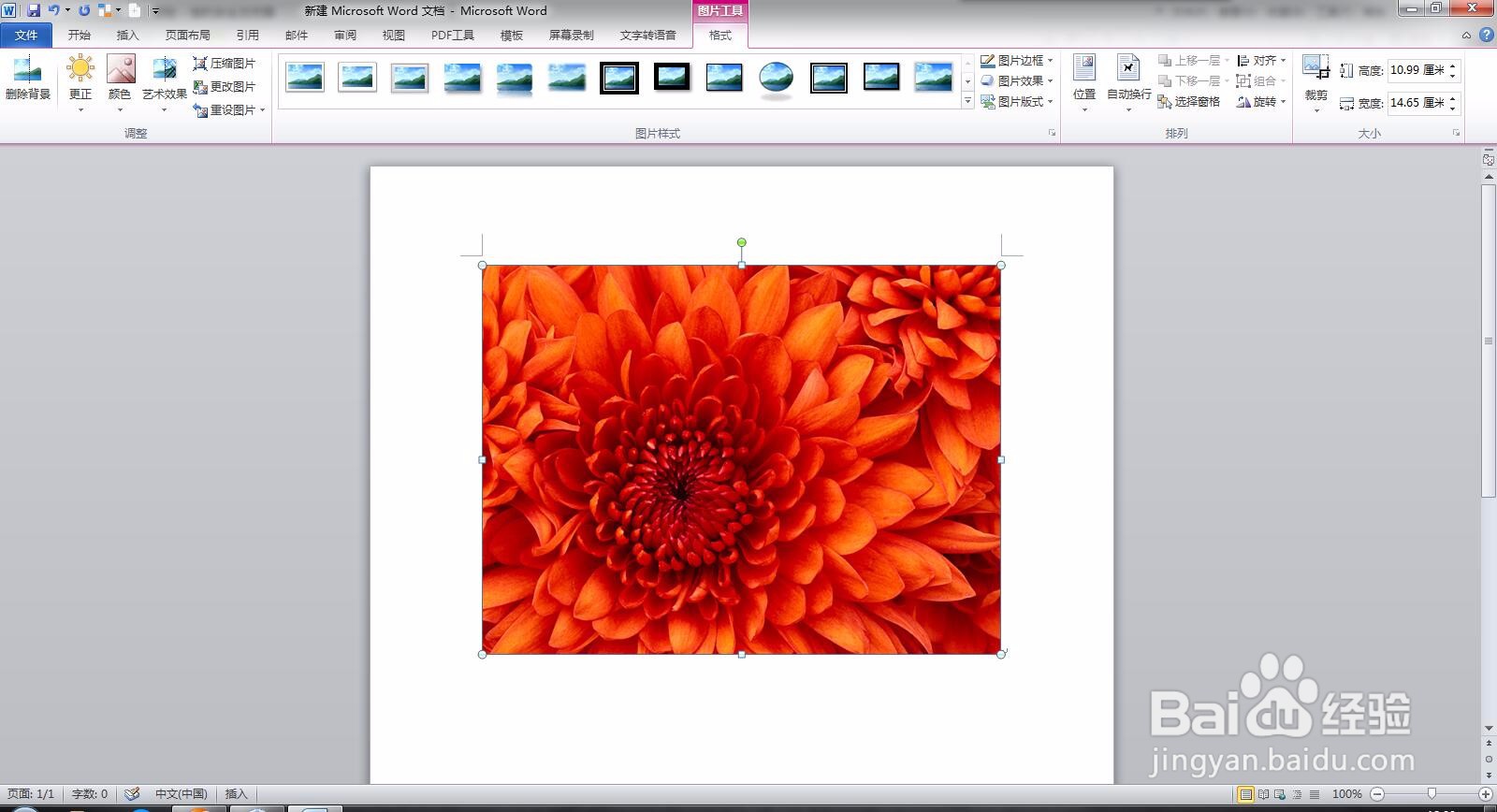Switch to the Insert (插入) tab
This screenshot has width=1497, height=812.
pos(127,36)
